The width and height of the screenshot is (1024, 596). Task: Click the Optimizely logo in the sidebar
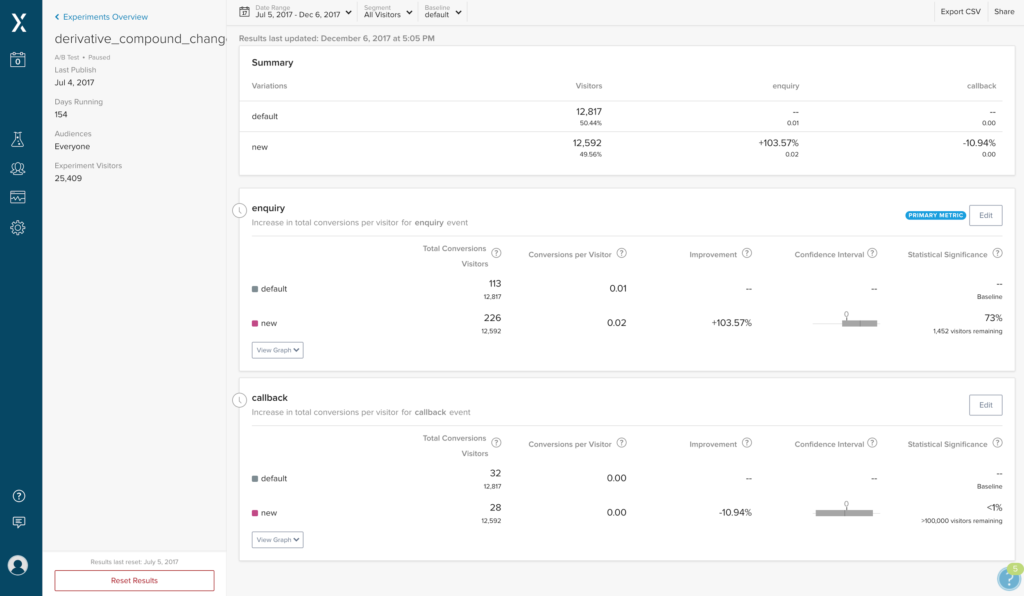[18, 23]
